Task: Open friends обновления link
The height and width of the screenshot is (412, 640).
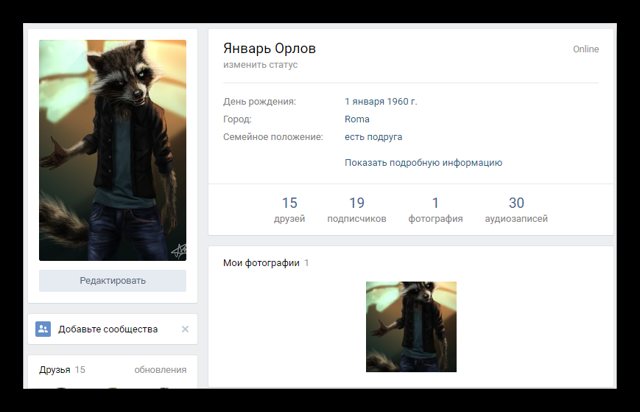Action: pos(160,370)
